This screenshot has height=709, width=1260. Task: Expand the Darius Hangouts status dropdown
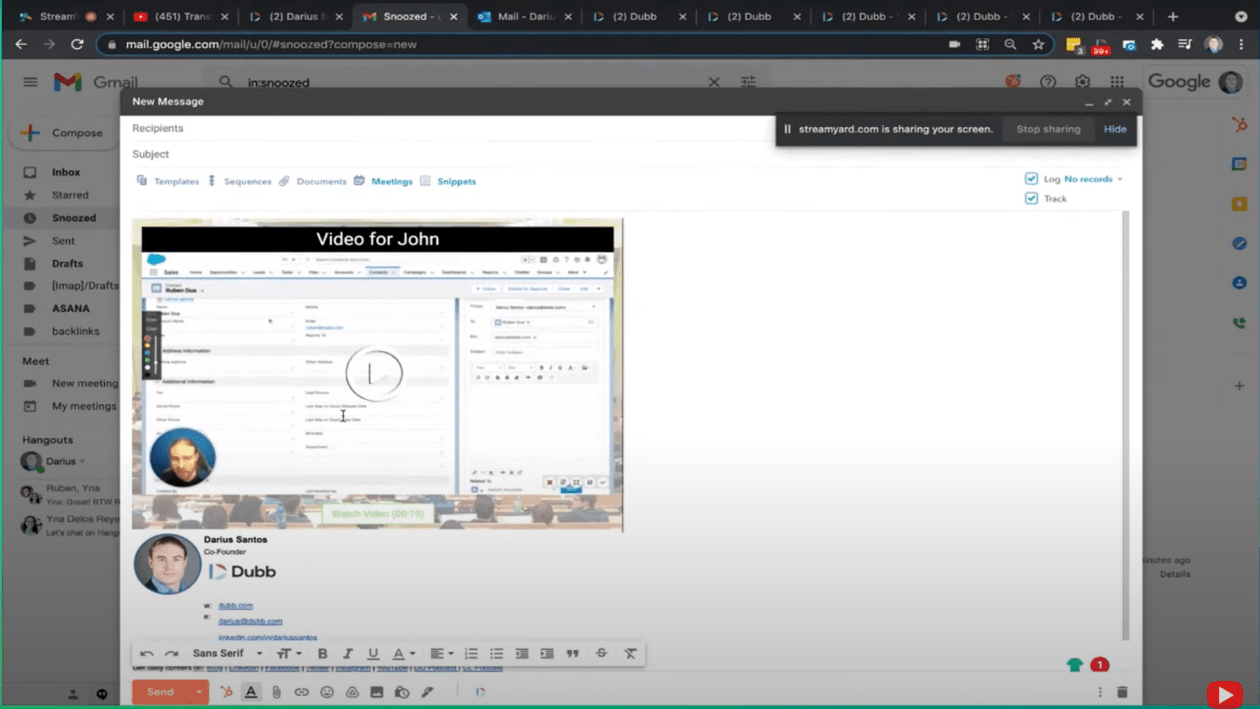pos(83,461)
